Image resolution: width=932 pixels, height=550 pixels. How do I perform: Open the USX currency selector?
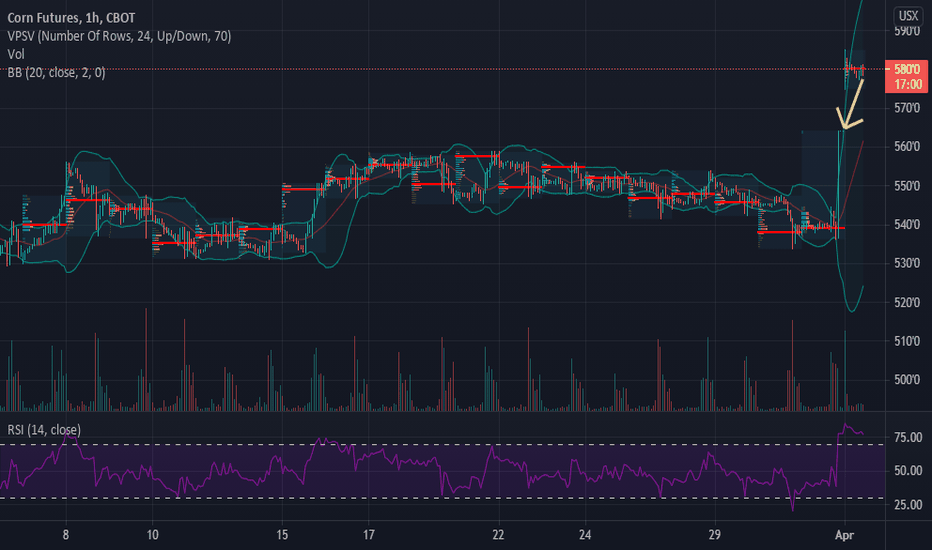[908, 15]
